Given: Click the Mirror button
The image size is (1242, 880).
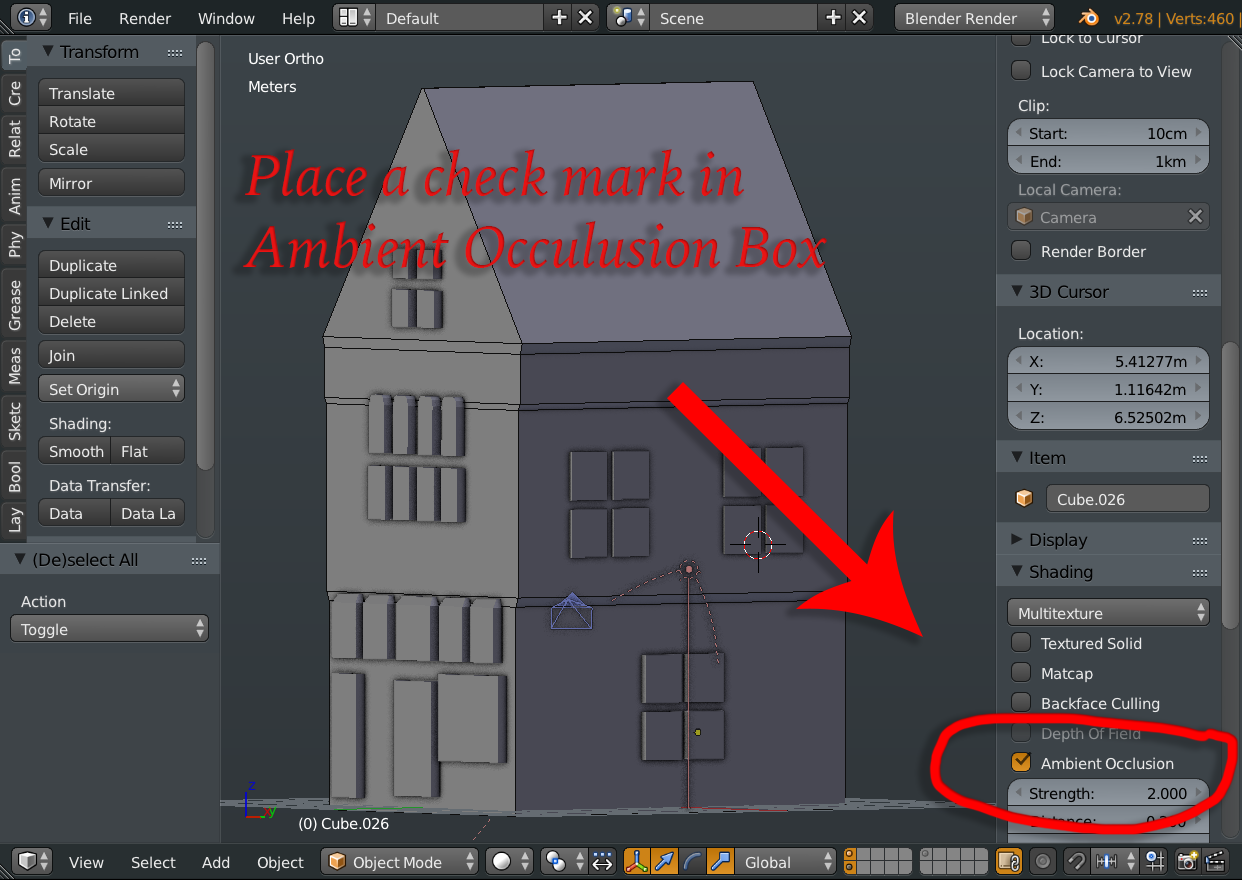Looking at the screenshot, I should [x=111, y=182].
